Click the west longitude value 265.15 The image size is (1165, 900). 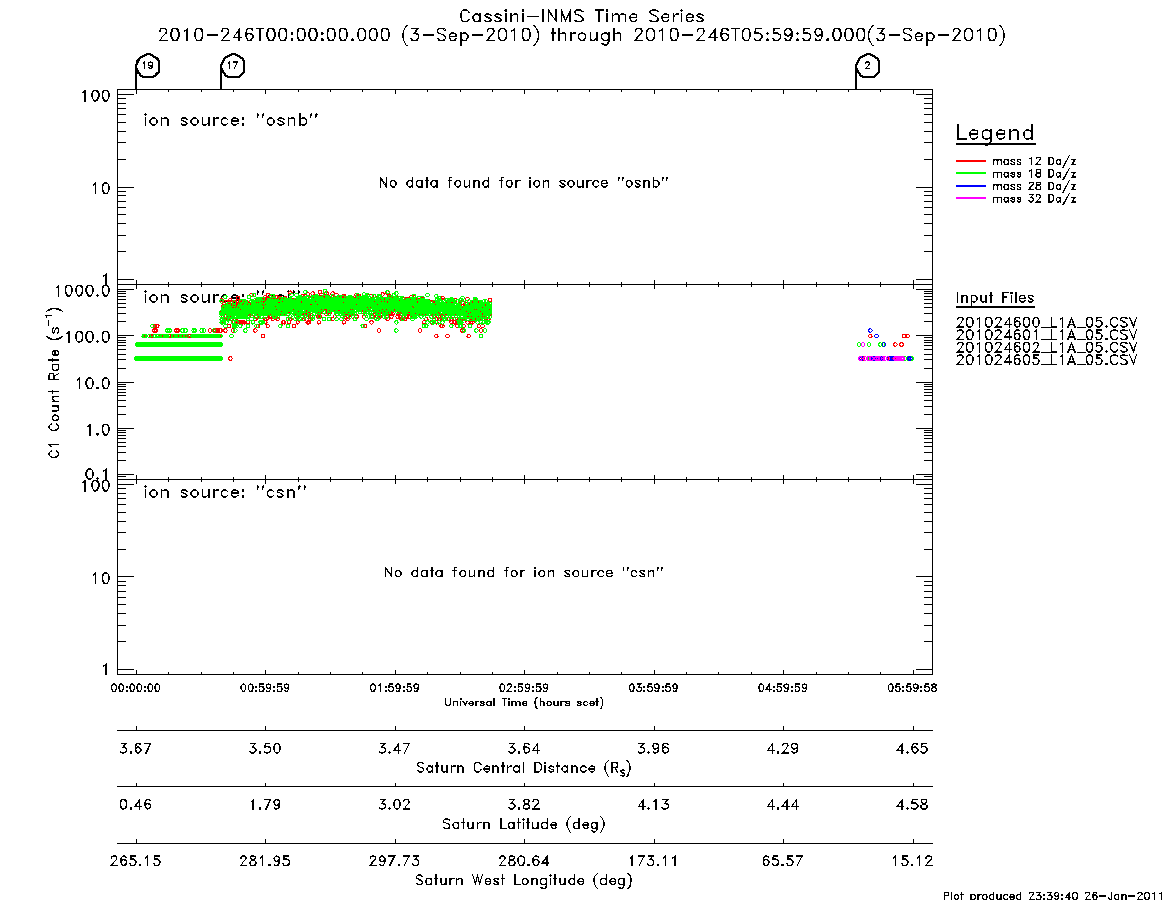135,861
